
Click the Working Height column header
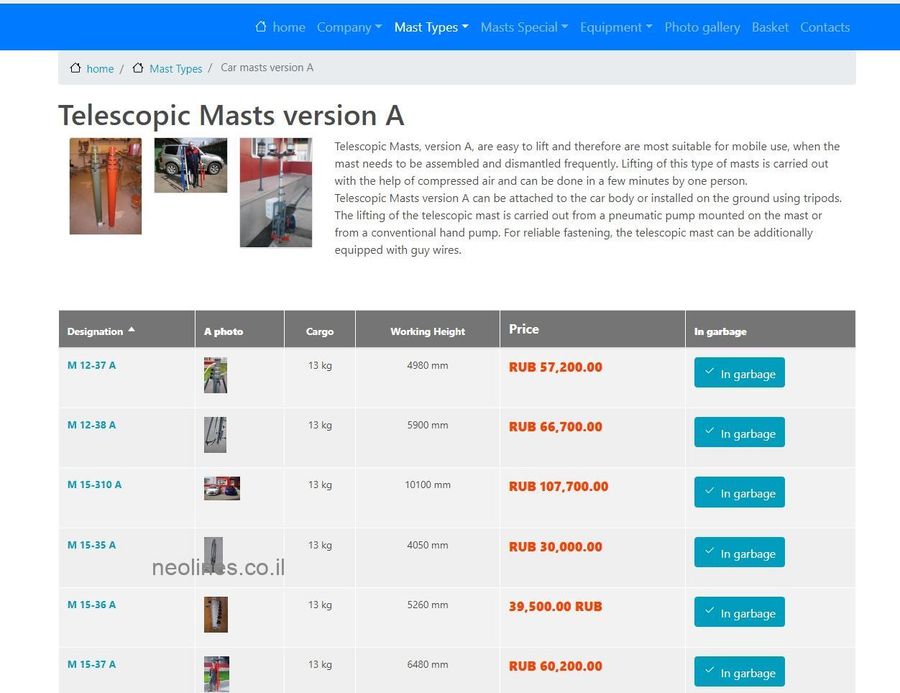click(428, 329)
